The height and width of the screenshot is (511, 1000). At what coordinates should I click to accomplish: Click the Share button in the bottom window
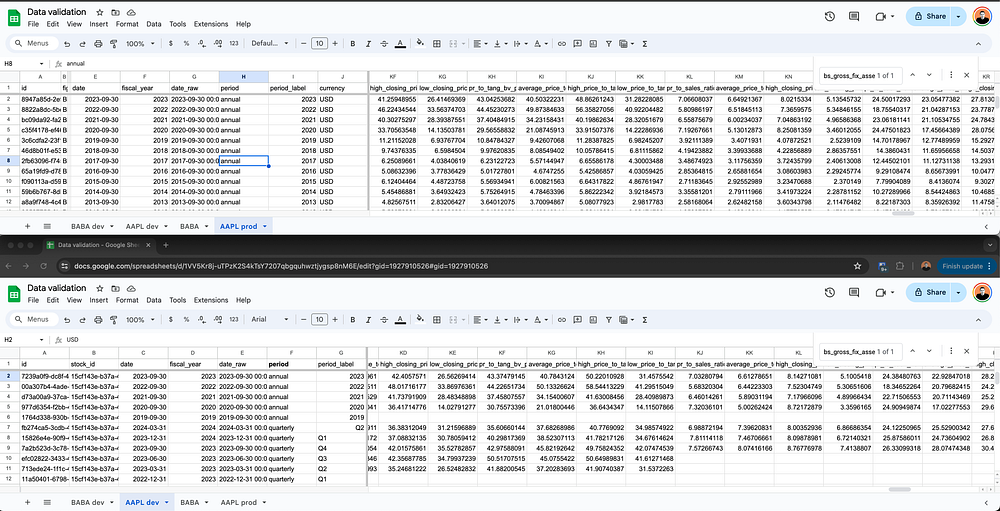pyautogui.click(x=929, y=292)
